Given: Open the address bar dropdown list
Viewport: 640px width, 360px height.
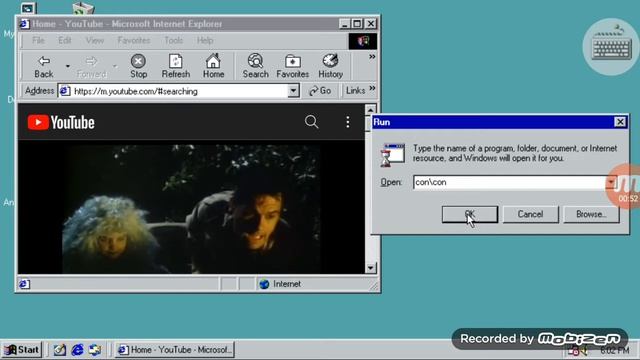Looking at the screenshot, I should (293, 91).
